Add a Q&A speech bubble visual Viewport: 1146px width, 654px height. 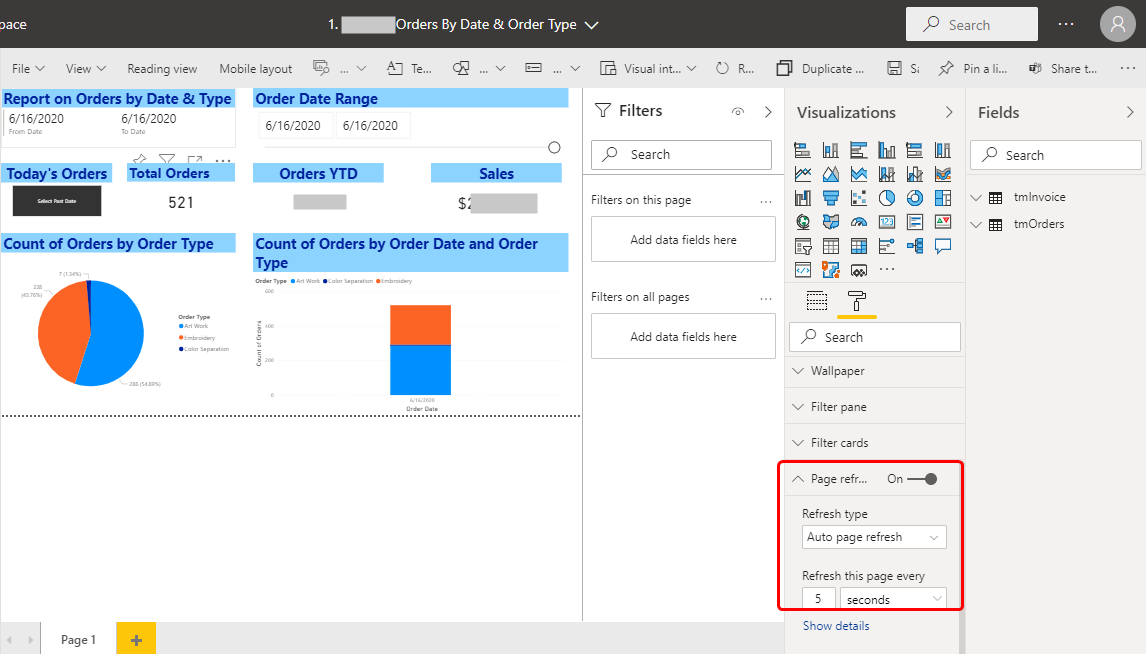(943, 246)
